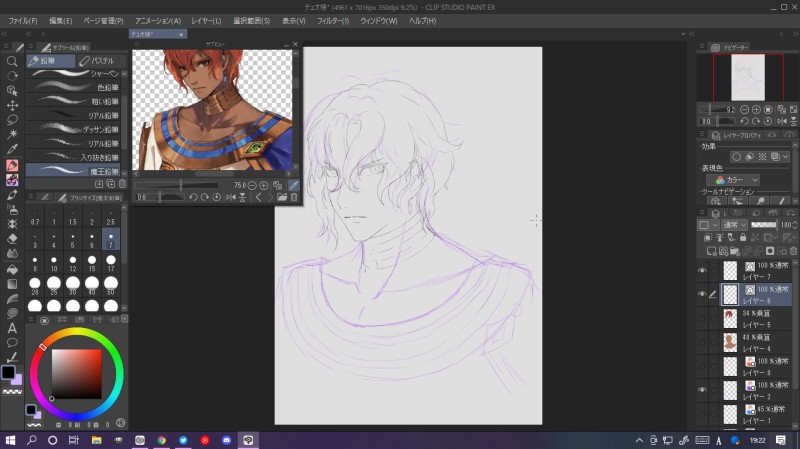Choose the デッサン鉛筆 brush
Screen dimensions: 800x449
pyautogui.click(x=73, y=129)
